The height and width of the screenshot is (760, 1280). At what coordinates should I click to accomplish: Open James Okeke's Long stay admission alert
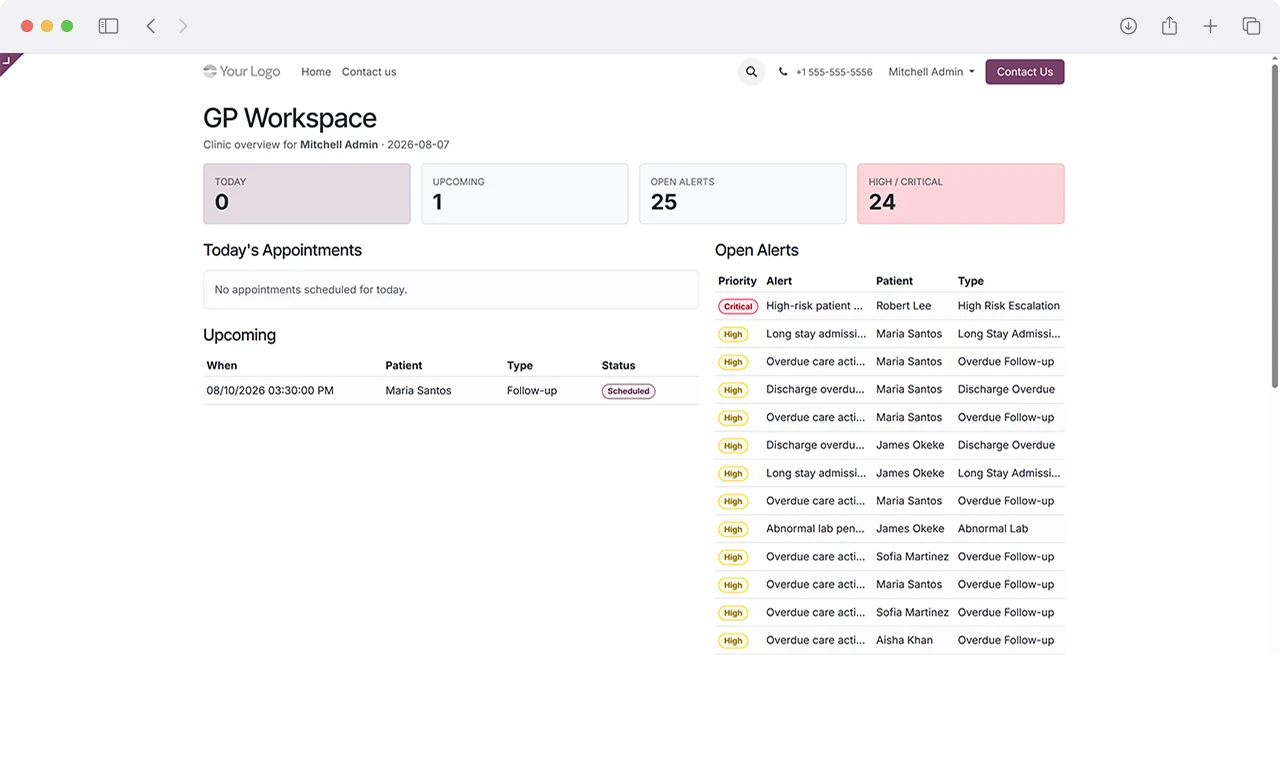[816, 473]
